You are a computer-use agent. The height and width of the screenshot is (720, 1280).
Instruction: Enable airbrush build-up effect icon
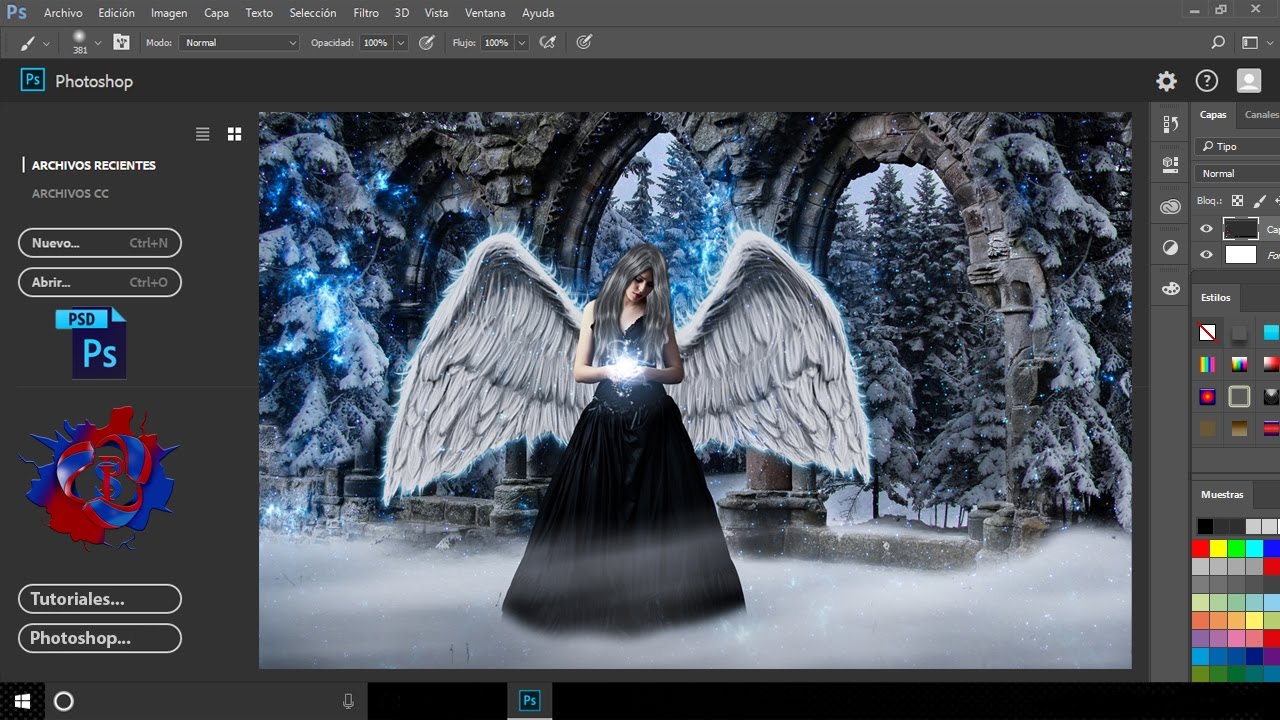[x=548, y=43]
